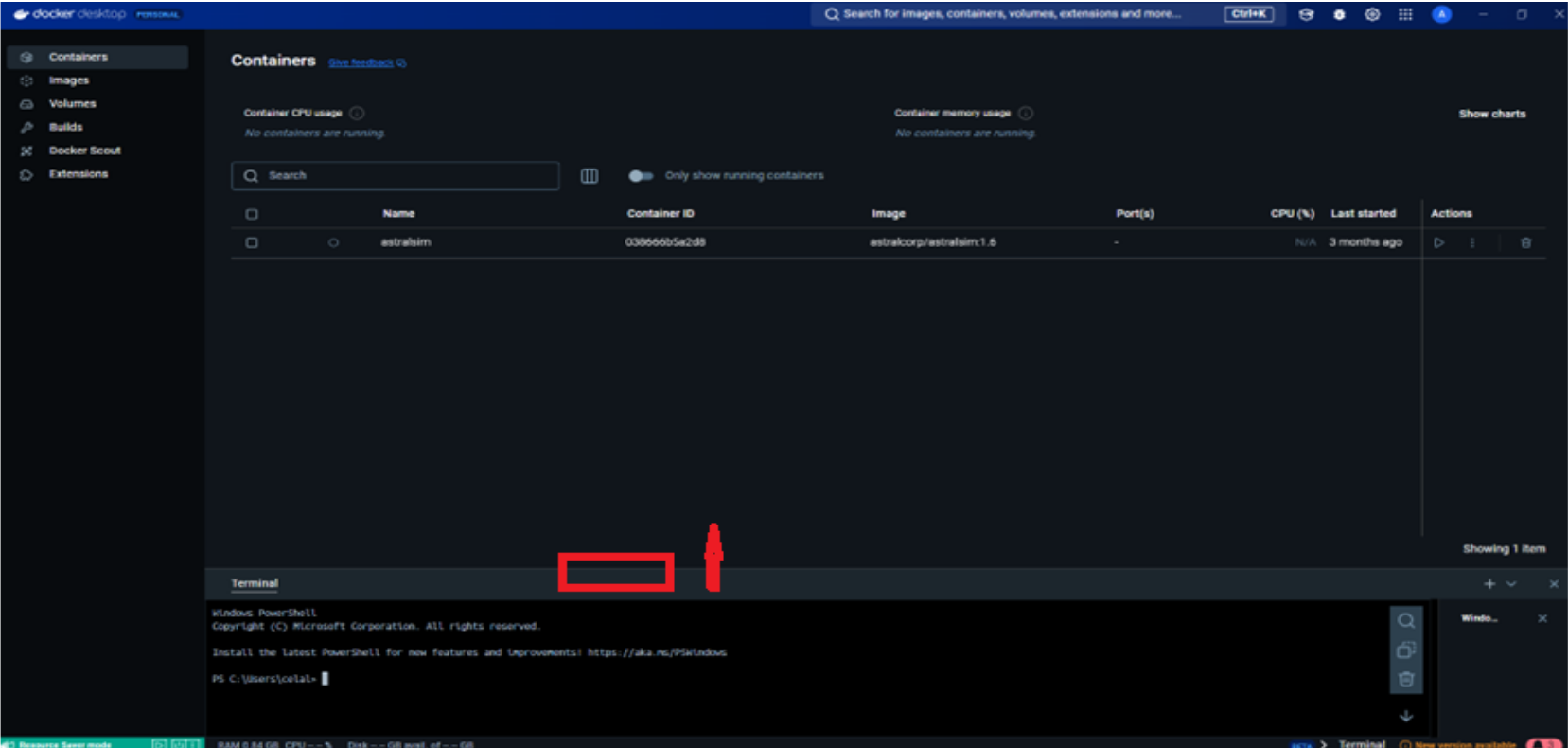Click the 3 months ago cell
The height and width of the screenshot is (748, 1568).
[x=1365, y=242]
